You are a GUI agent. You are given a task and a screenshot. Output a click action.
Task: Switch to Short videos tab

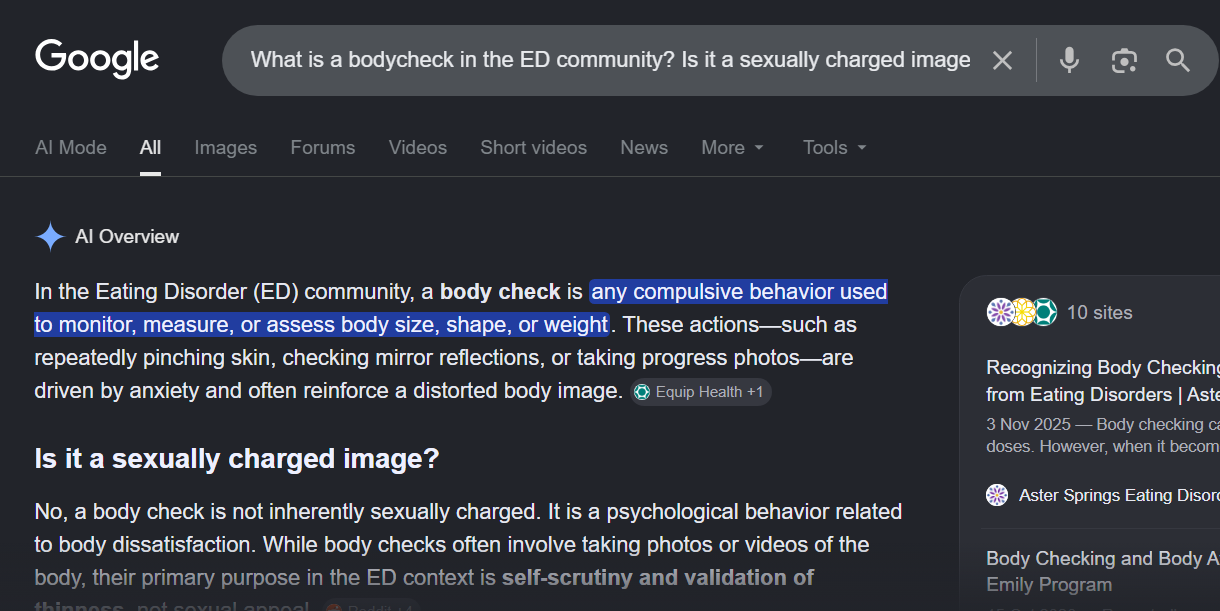534,147
